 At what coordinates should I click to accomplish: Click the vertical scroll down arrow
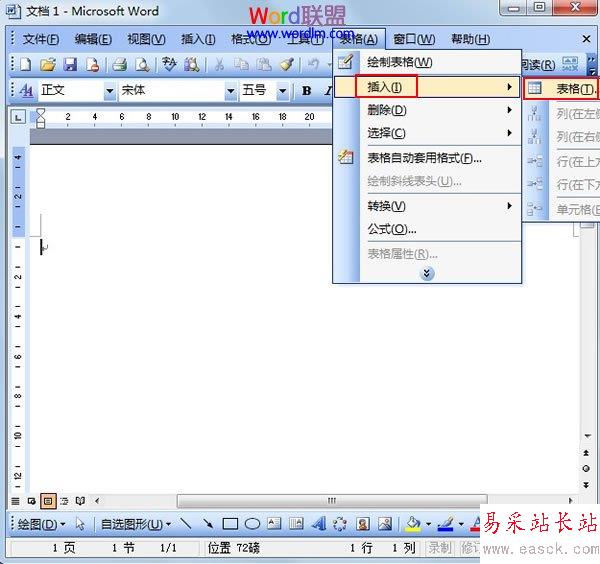587,436
